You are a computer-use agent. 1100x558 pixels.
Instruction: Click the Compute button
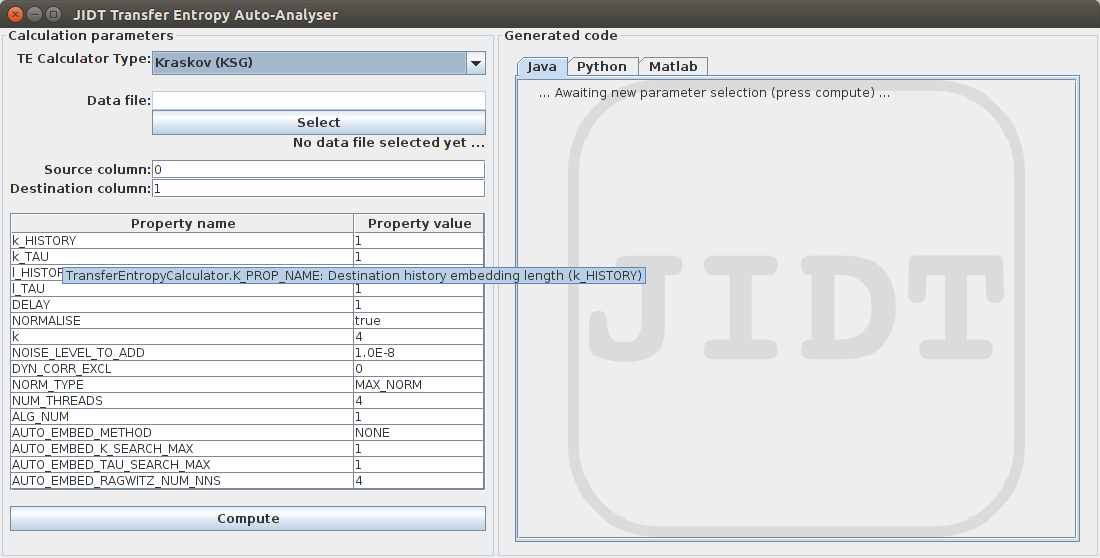[x=248, y=519]
